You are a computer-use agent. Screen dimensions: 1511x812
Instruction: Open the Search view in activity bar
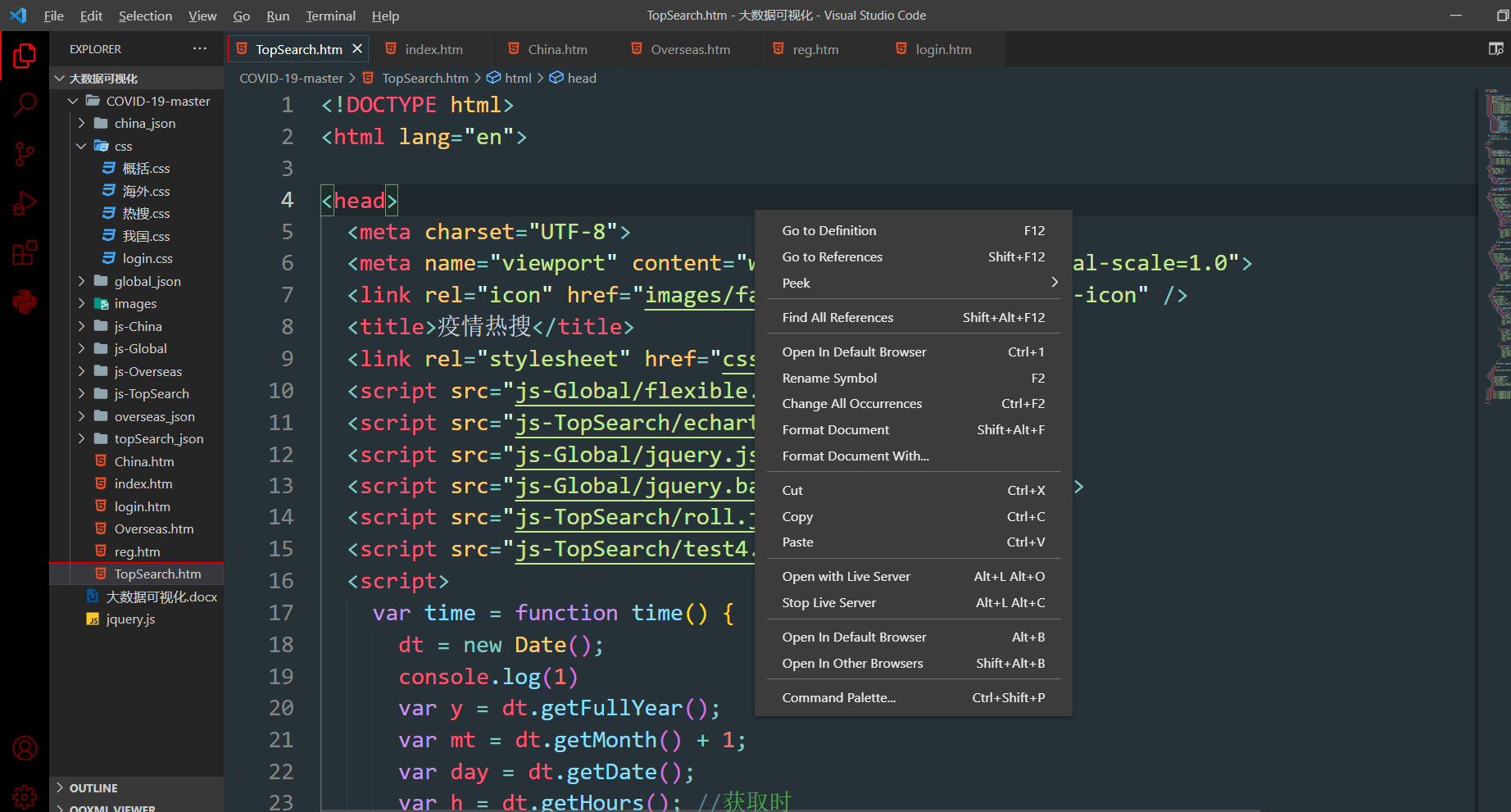tap(25, 105)
